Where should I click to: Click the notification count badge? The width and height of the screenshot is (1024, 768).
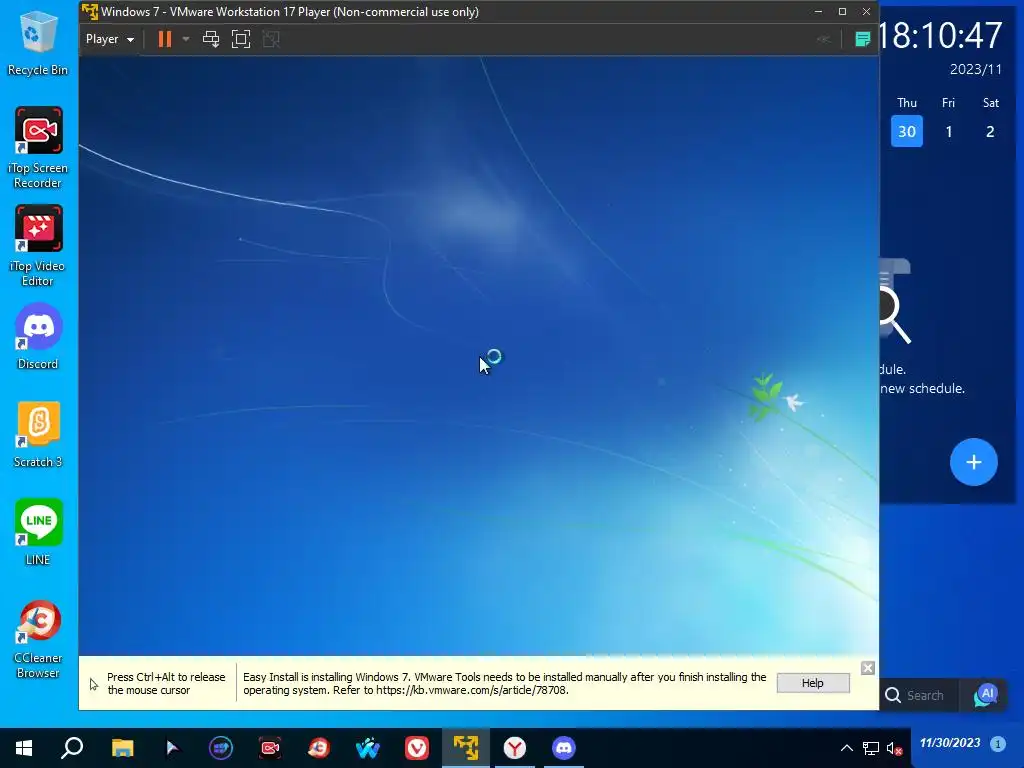(998, 743)
